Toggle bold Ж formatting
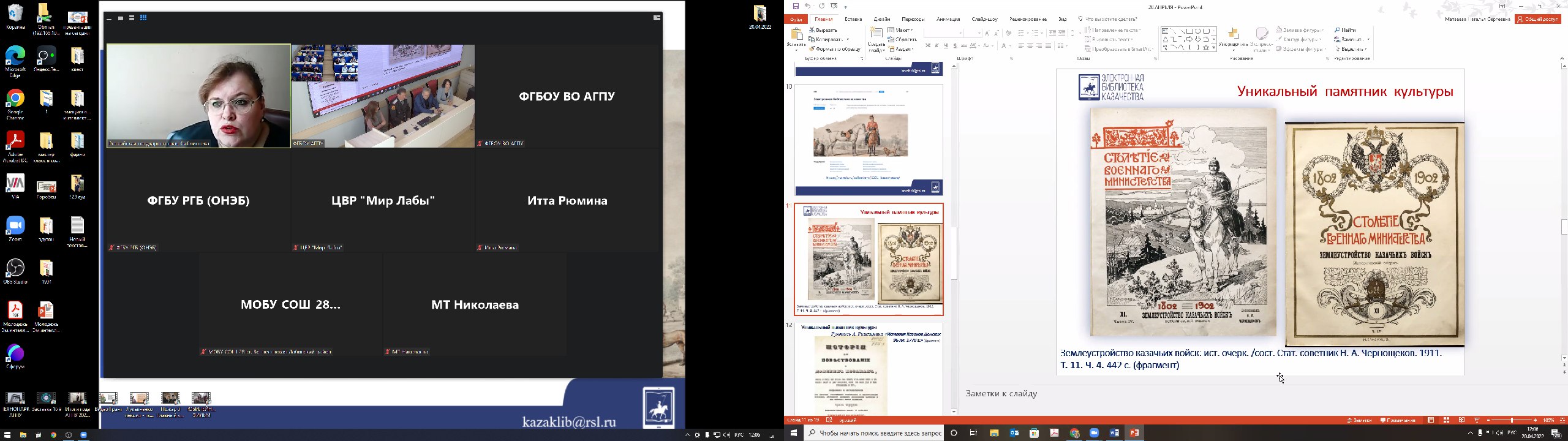 coord(928,46)
